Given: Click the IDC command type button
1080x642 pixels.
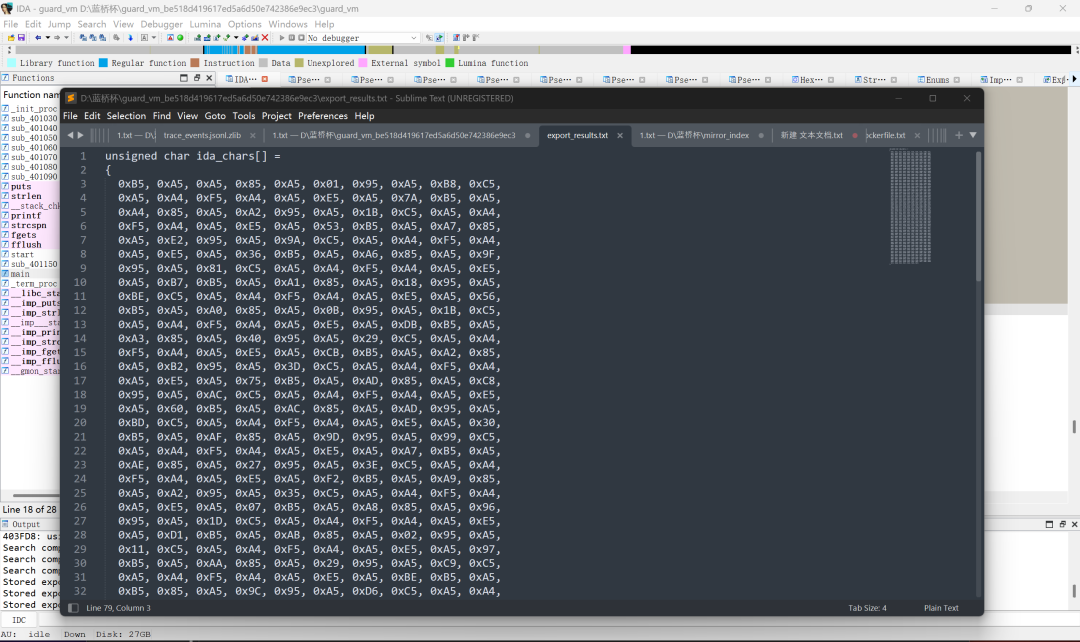Looking at the screenshot, I should [19, 620].
